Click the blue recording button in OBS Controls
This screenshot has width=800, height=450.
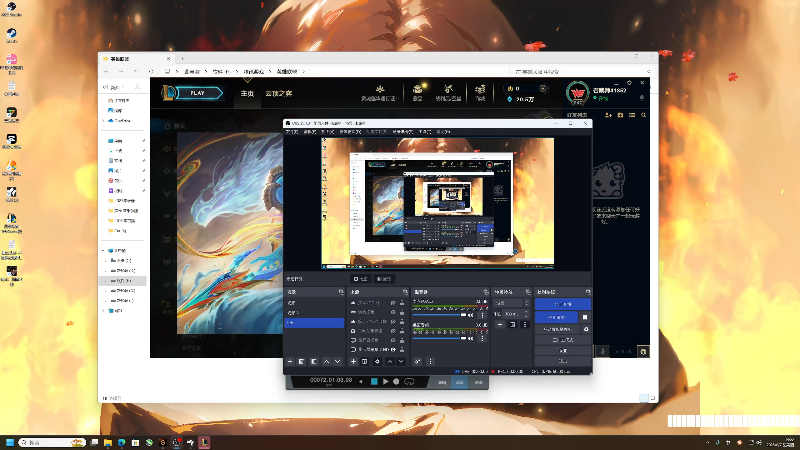(556, 317)
